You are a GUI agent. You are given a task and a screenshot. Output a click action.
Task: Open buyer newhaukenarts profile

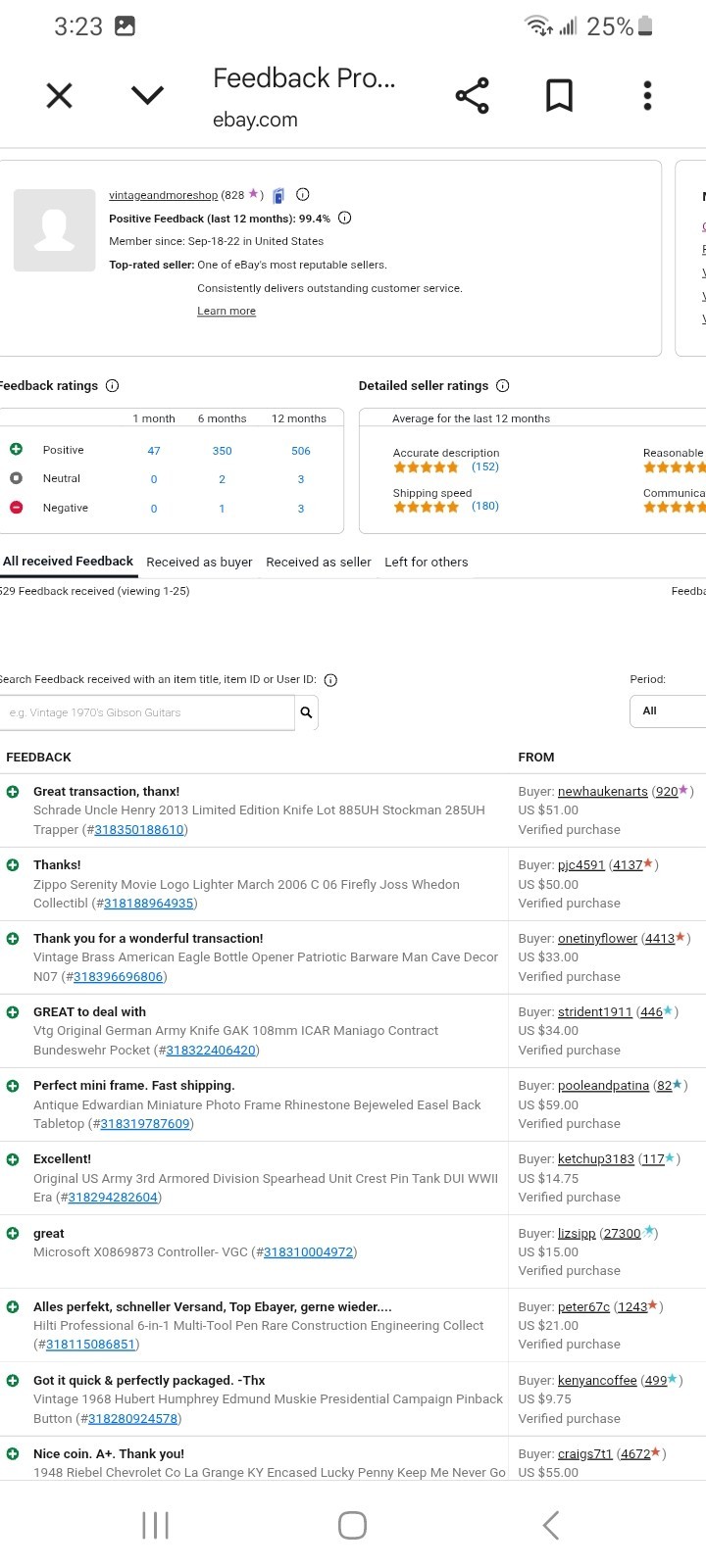coord(602,791)
